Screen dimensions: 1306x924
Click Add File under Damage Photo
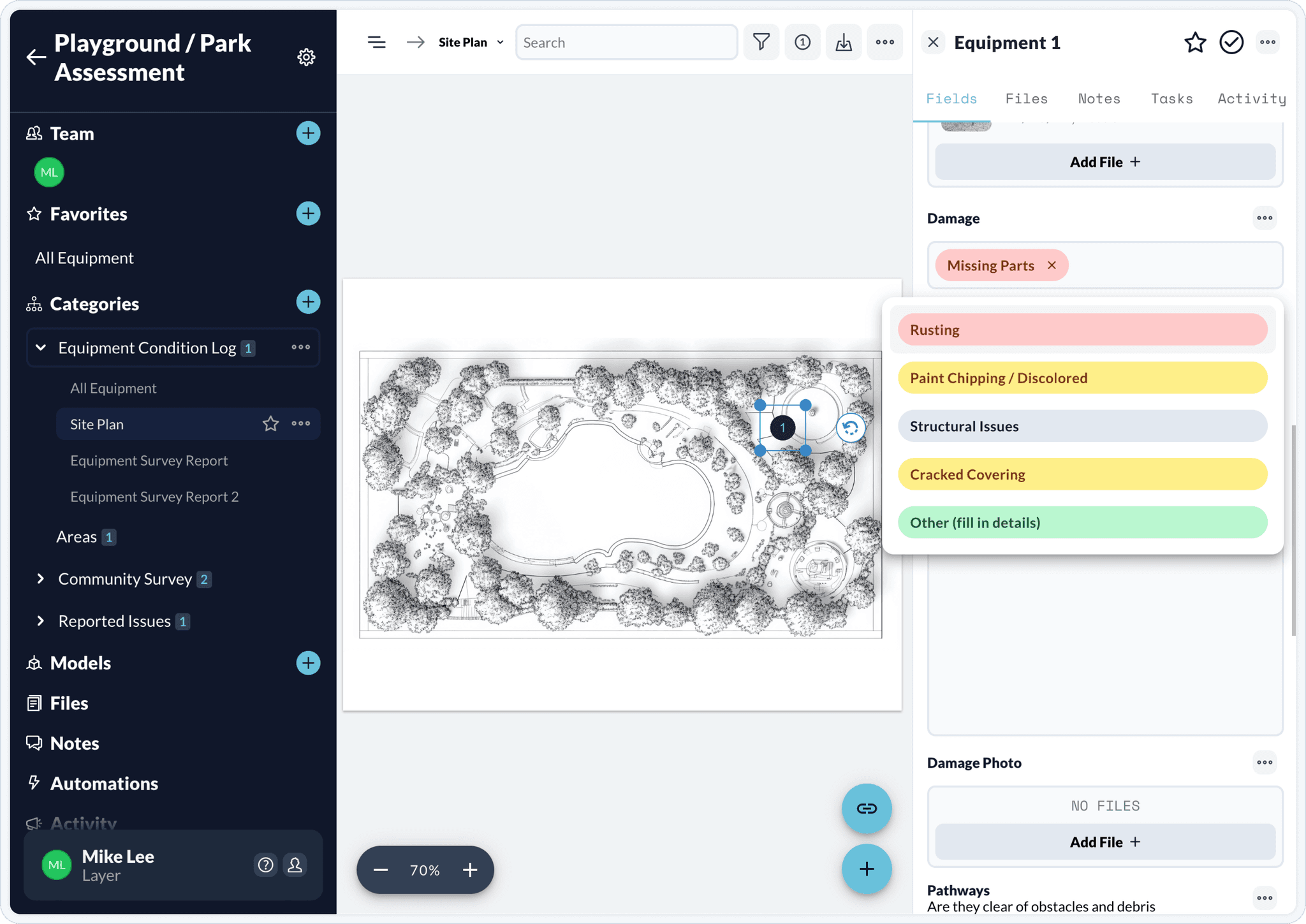[1104, 841]
